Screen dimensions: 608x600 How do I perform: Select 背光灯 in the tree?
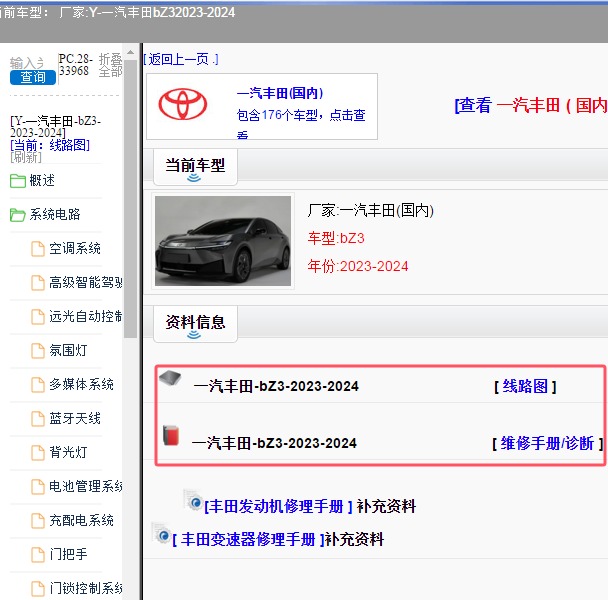pyautogui.click(x=68, y=453)
